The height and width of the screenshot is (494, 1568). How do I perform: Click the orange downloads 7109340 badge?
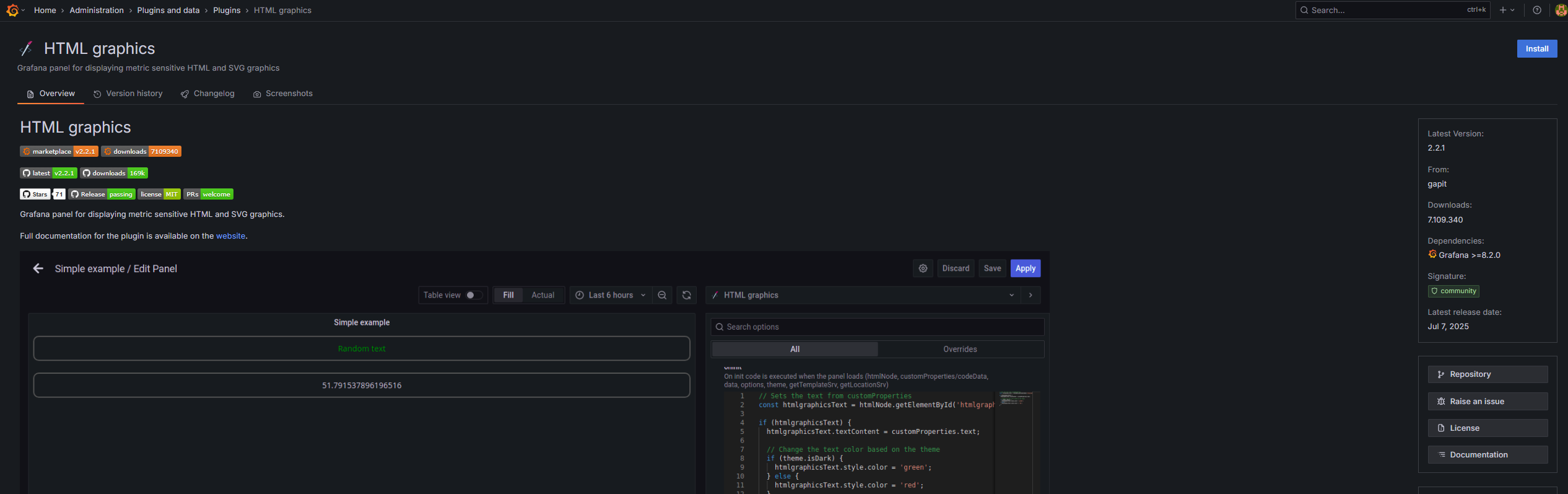pos(141,151)
